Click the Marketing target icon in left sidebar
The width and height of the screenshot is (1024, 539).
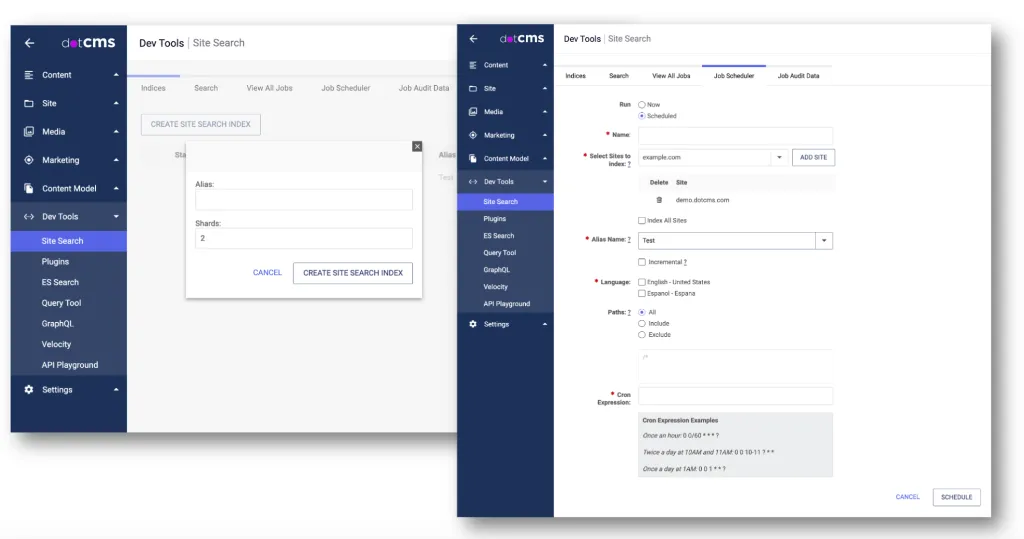coord(29,160)
